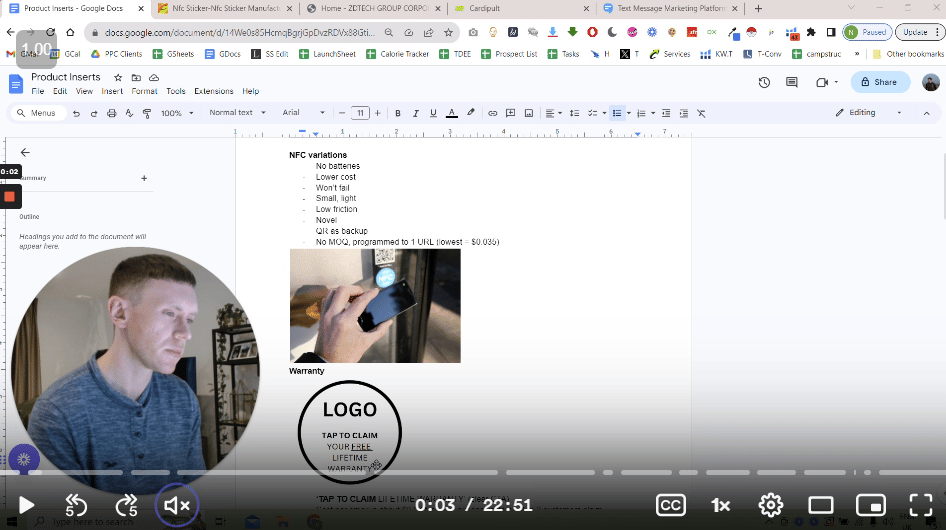This screenshot has width=946, height=530.
Task: Toggle bulleted list
Action: point(617,113)
